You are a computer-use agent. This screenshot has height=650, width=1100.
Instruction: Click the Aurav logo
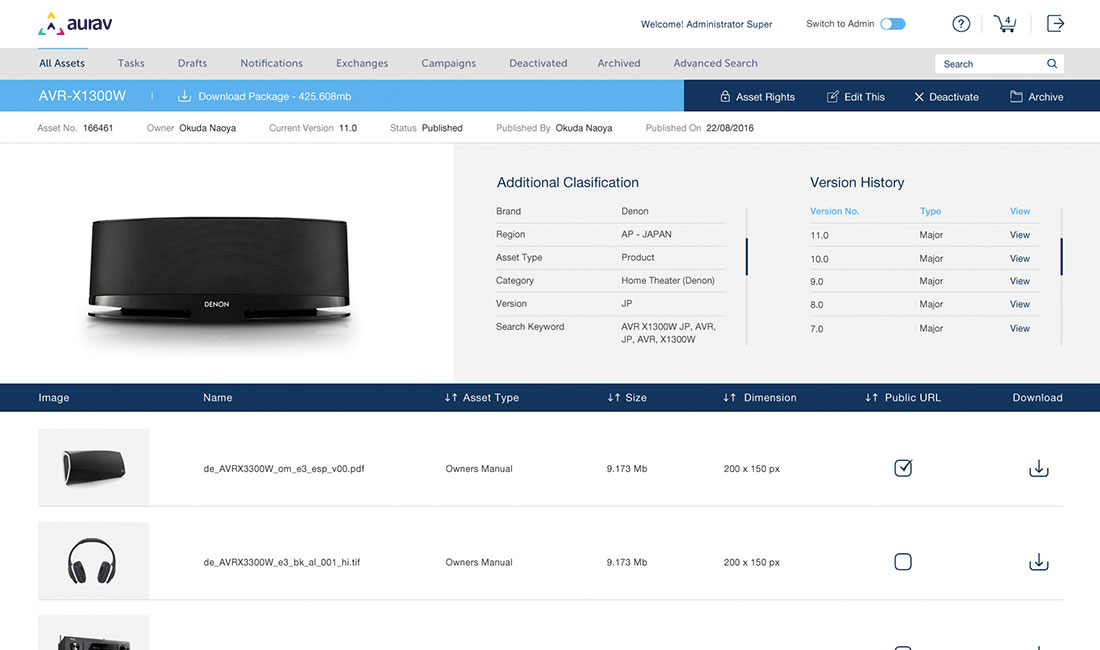74,24
